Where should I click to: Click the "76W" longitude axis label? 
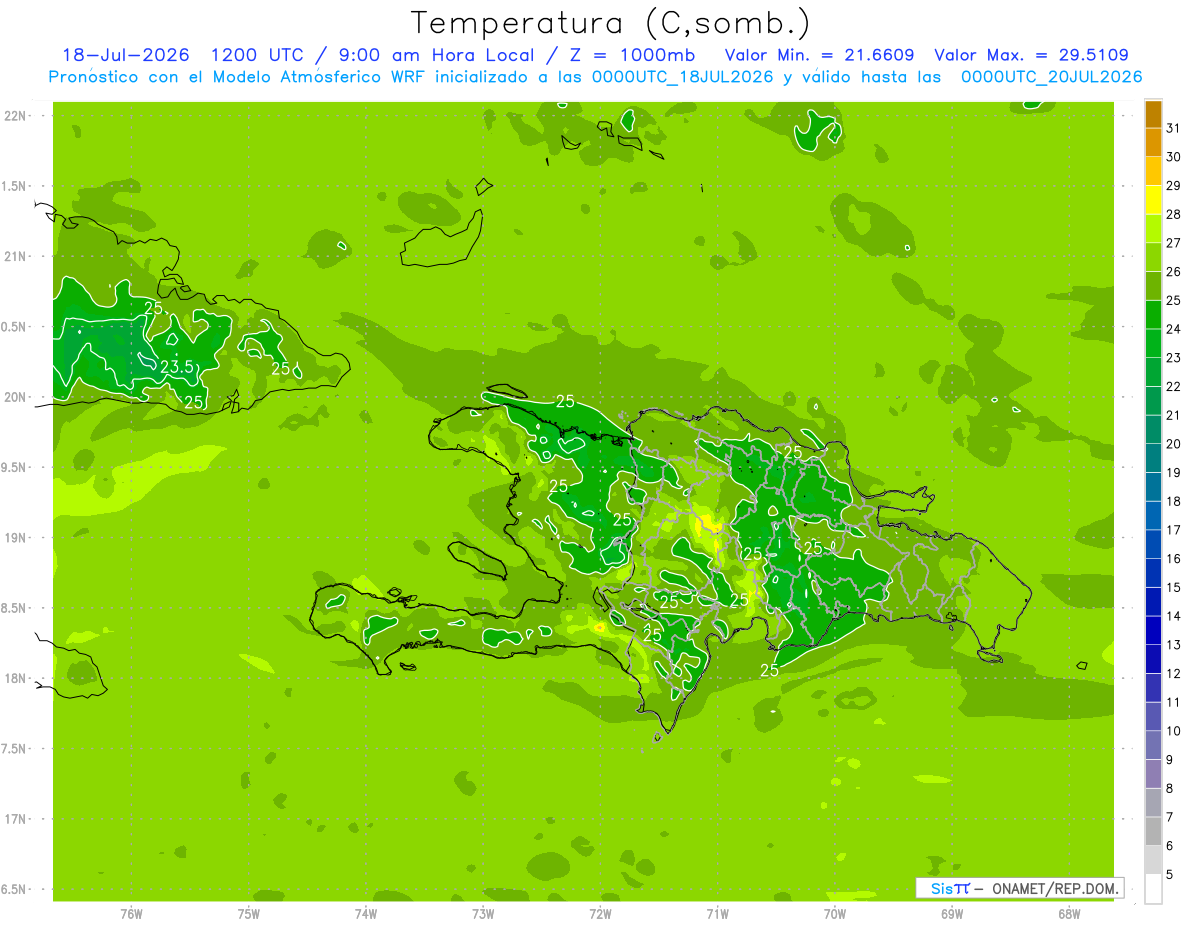131,913
